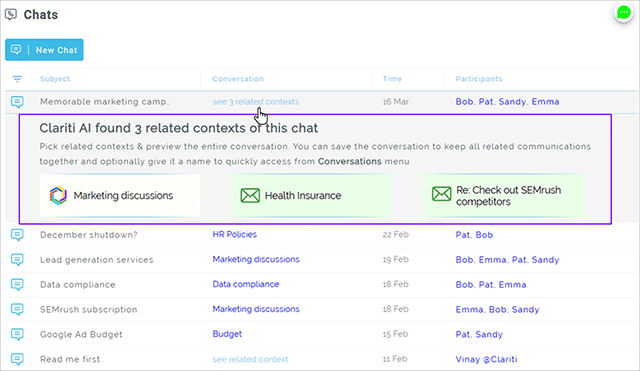Image resolution: width=640 pixels, height=371 pixels.
Task: Click participants Pat, Bob
Action: coord(474,235)
